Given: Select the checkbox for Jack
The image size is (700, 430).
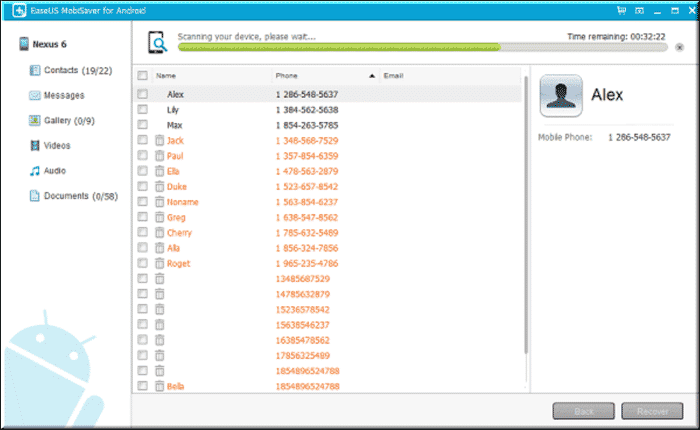Looking at the screenshot, I should click(142, 140).
